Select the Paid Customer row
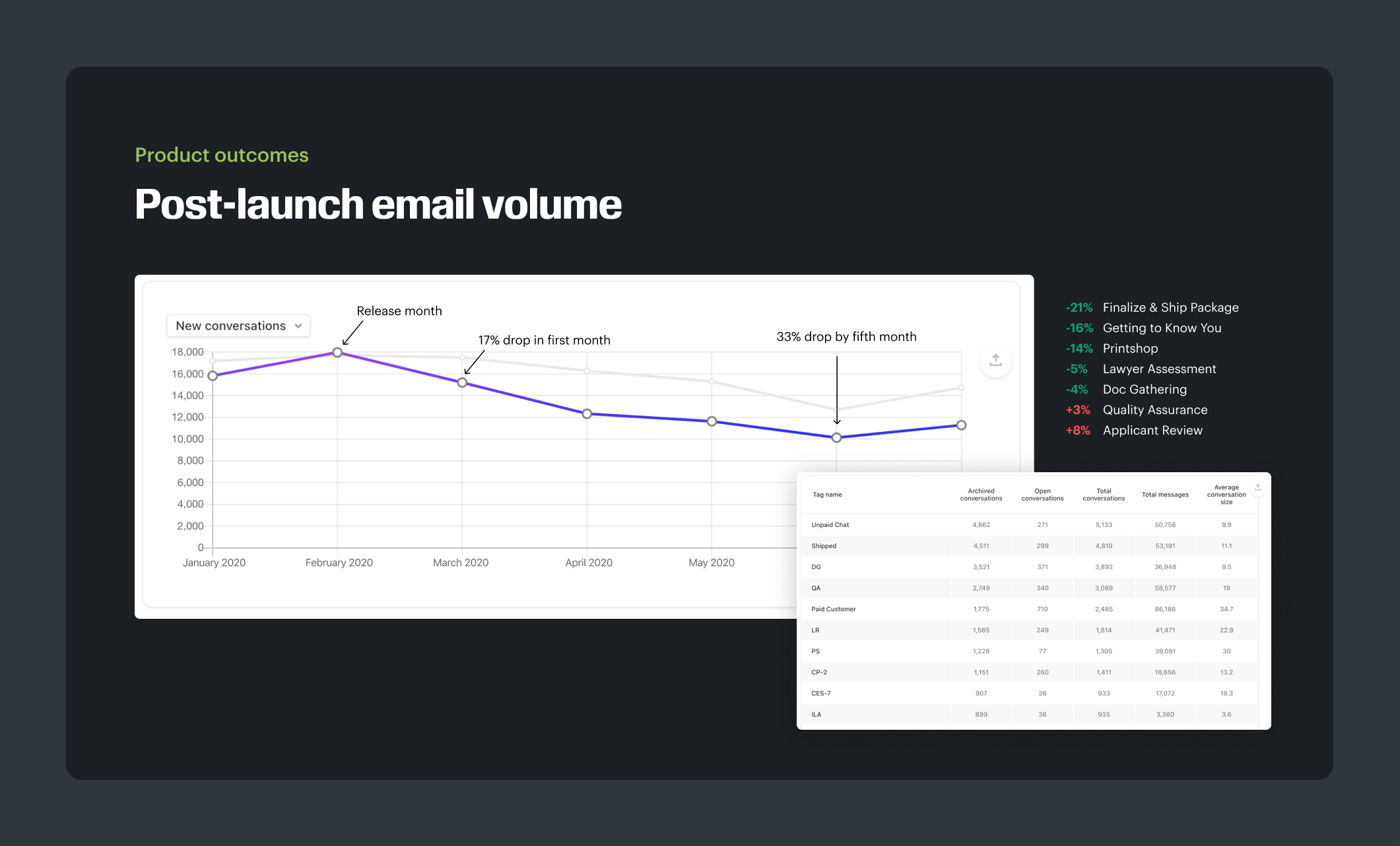The width and height of the screenshot is (1400, 846). 833,609
